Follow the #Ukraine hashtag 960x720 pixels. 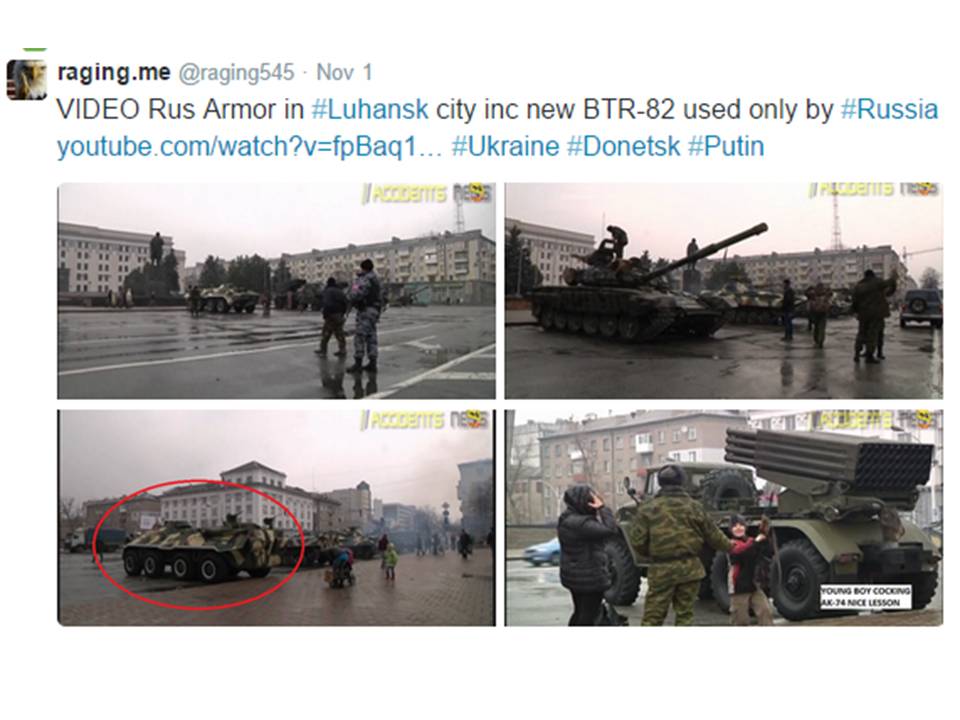505,147
